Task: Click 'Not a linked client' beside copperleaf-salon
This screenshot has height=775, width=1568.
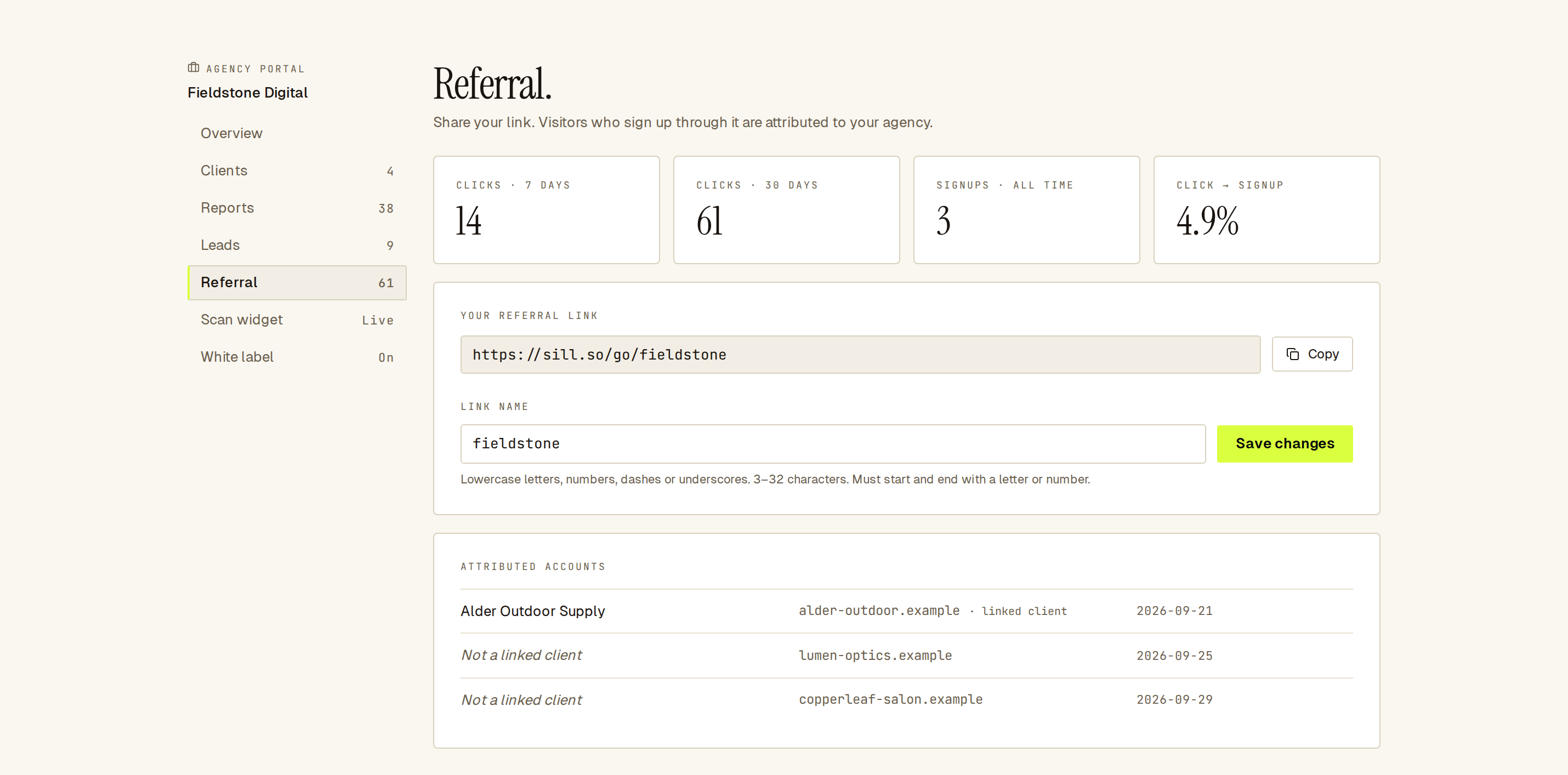Action: pos(521,700)
